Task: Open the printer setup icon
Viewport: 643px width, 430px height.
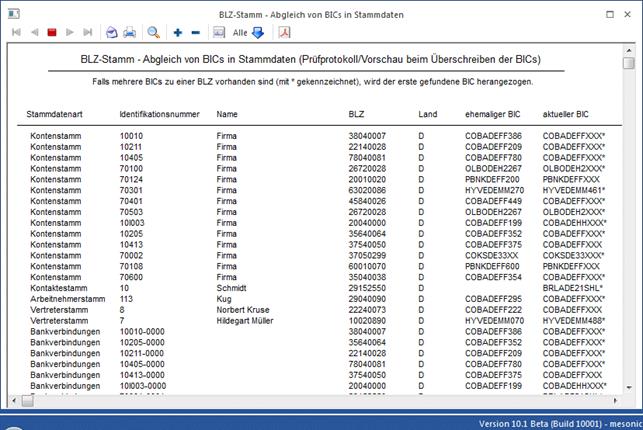Action: [x=112, y=32]
